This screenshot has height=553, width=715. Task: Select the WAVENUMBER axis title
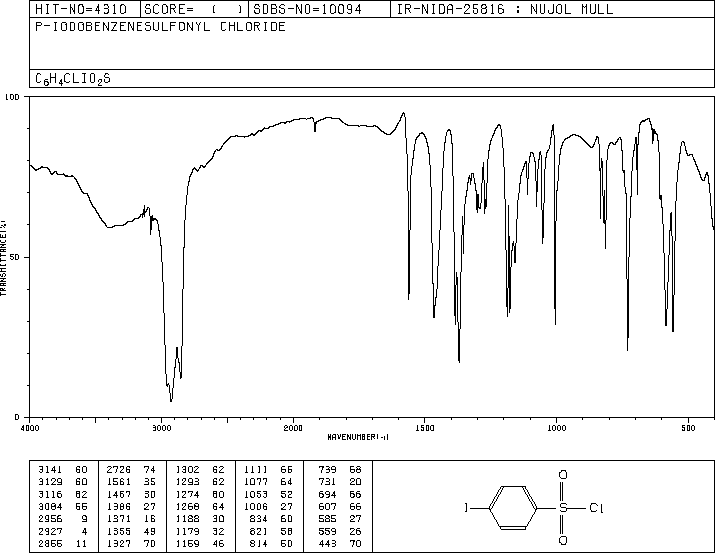[x=358, y=437]
